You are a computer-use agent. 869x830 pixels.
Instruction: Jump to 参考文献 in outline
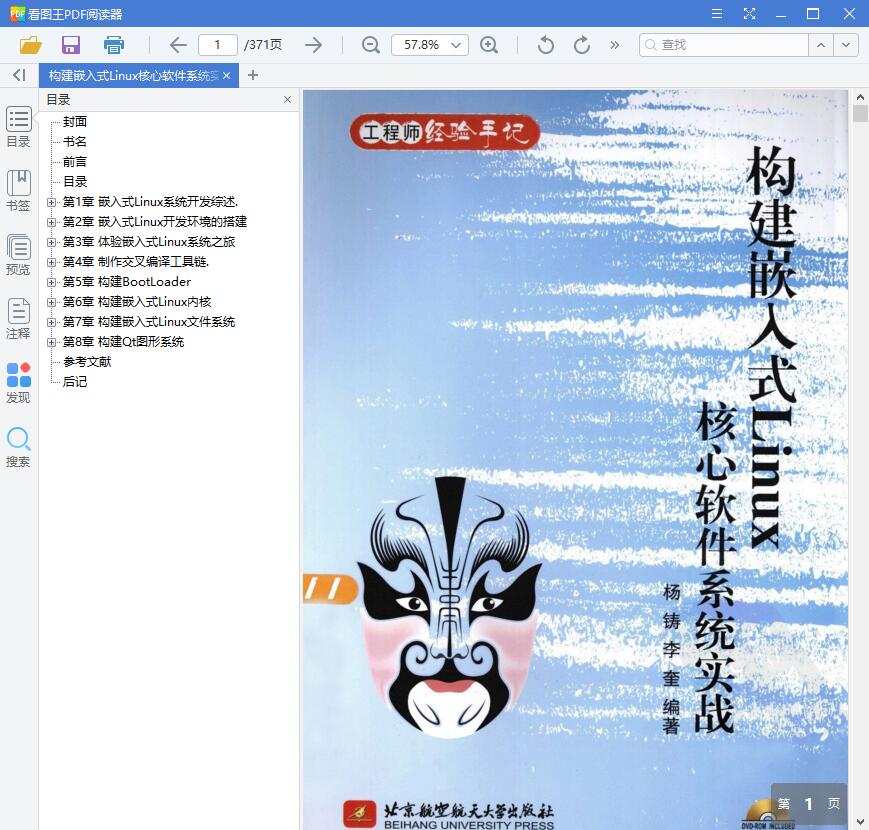point(87,361)
